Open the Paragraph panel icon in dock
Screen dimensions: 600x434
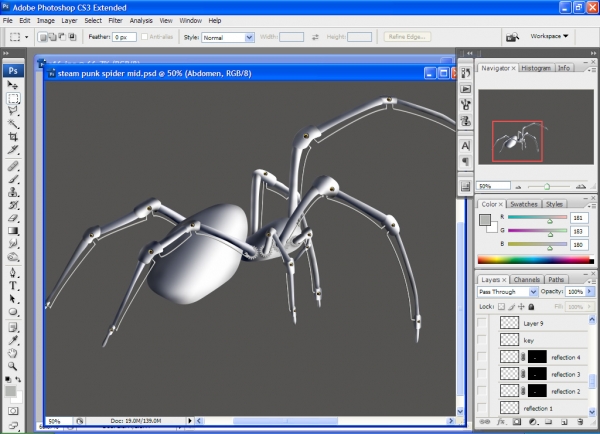pyautogui.click(x=465, y=162)
